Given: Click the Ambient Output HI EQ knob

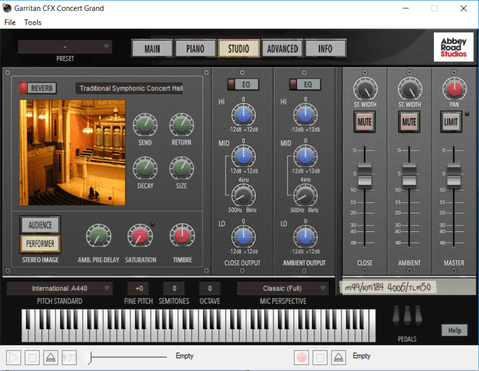Looking at the screenshot, I should point(305,115).
